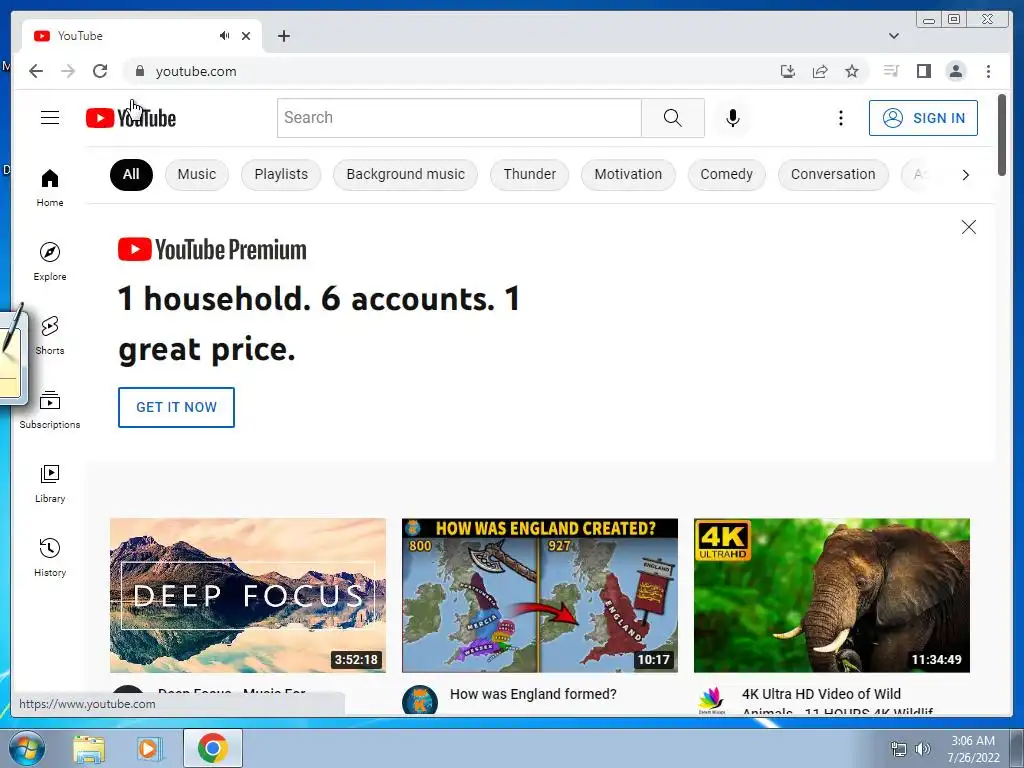Open media control icon in Chrome toolbar
This screenshot has width=1024, height=768.
pyautogui.click(x=891, y=71)
